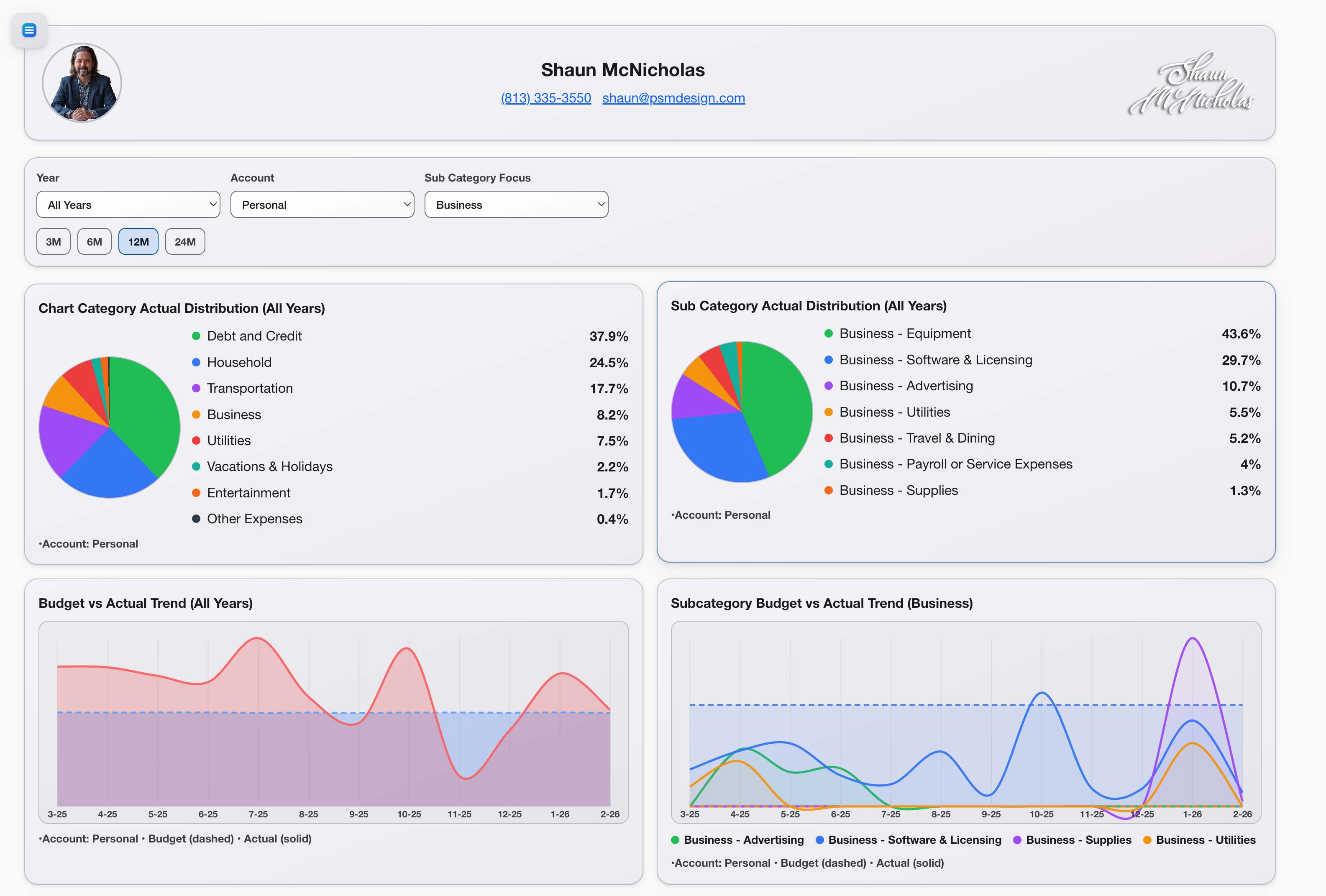The height and width of the screenshot is (896, 1326).
Task: Select the 3M time range
Action: pyautogui.click(x=53, y=241)
